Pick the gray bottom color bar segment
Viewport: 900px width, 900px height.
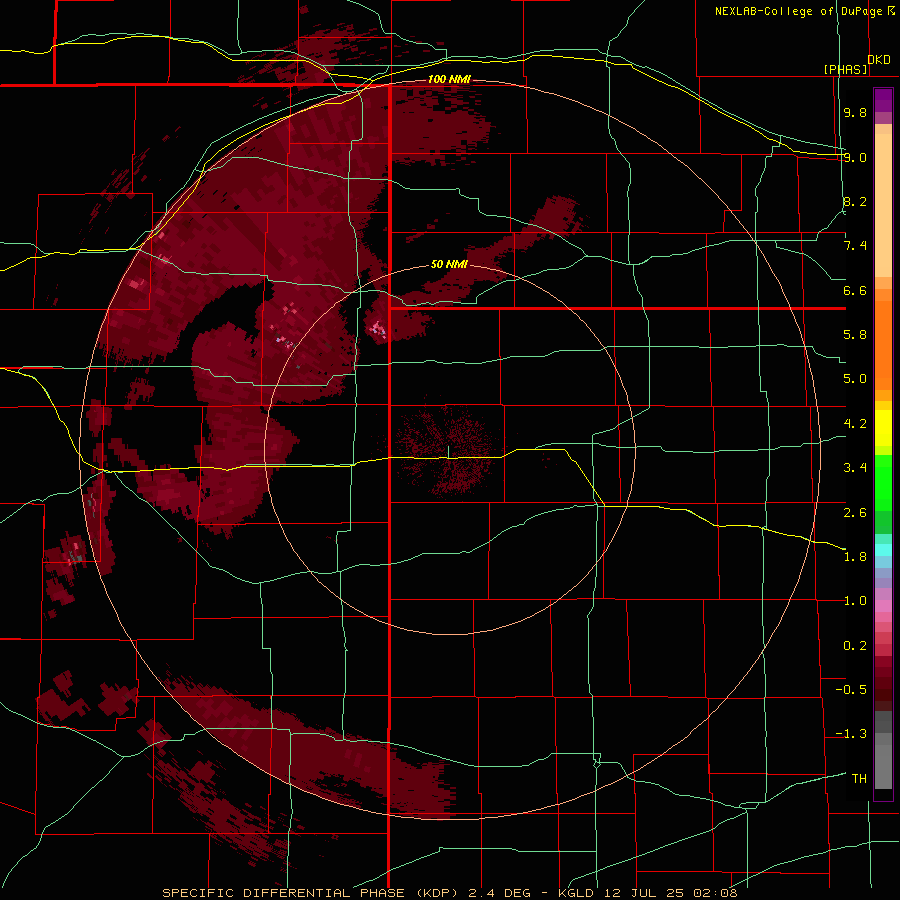pos(883,766)
